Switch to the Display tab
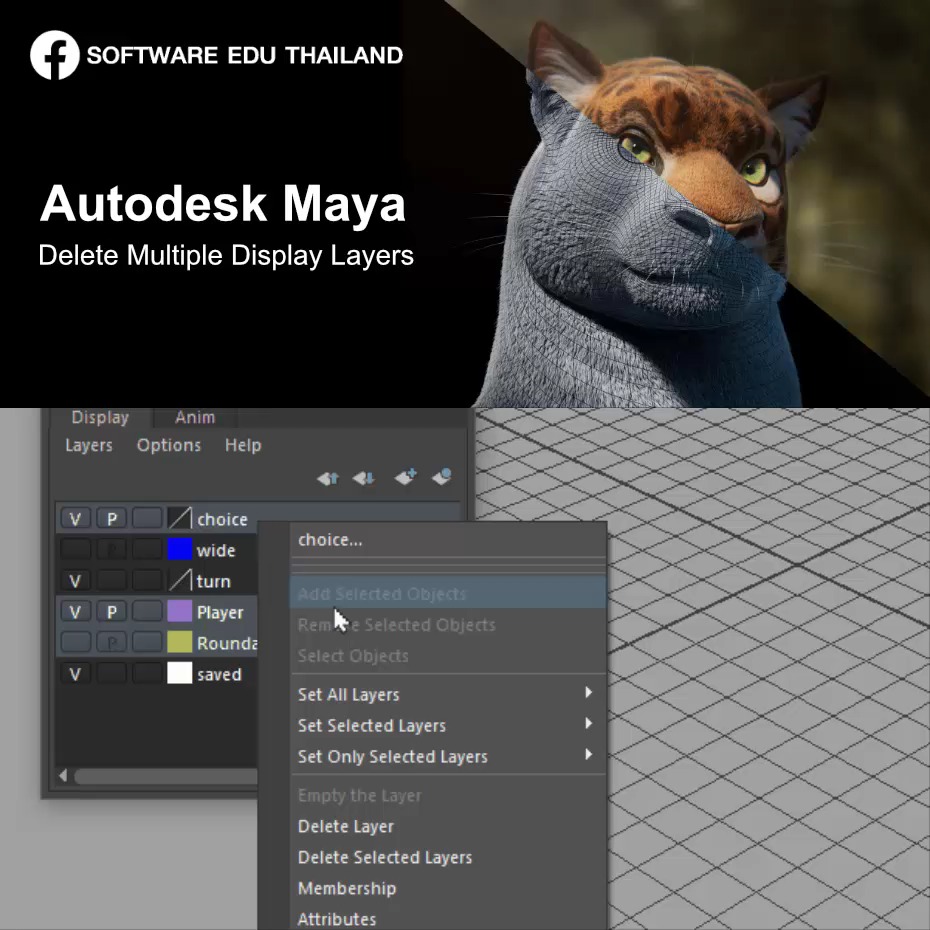This screenshot has width=930, height=930. pyautogui.click(x=100, y=418)
